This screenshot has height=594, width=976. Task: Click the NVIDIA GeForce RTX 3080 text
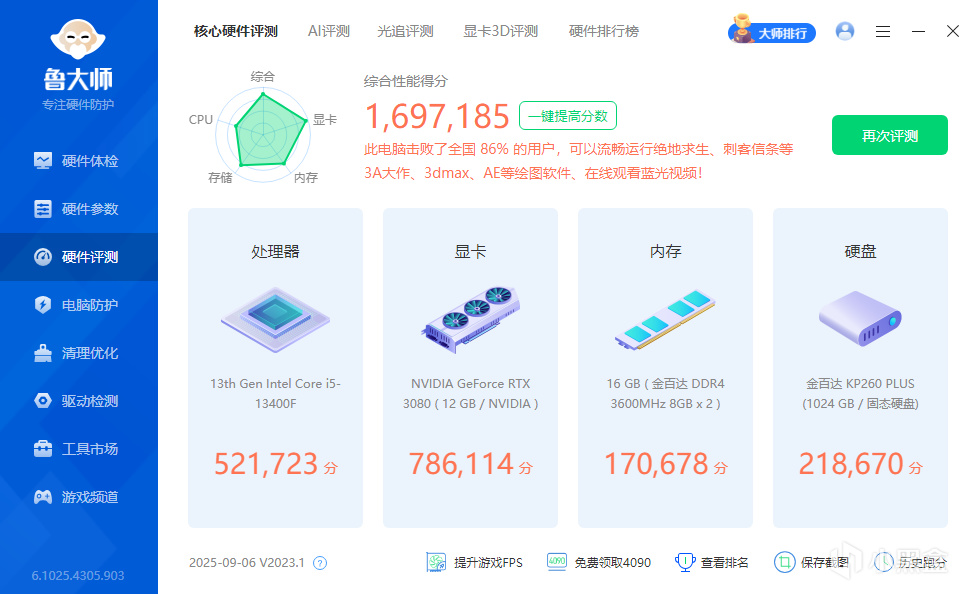point(471,394)
